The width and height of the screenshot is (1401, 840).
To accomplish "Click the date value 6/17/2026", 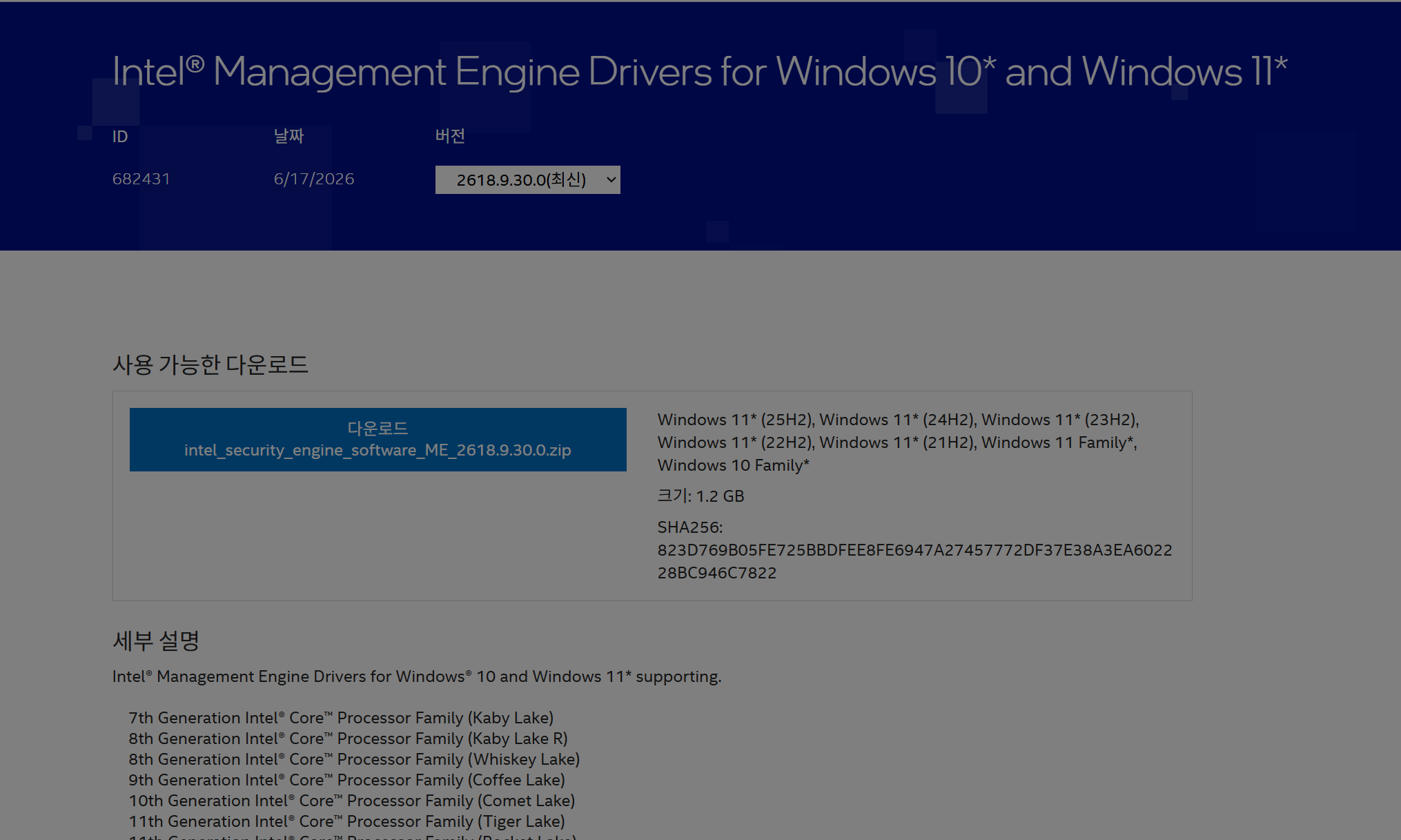I will pos(314,179).
